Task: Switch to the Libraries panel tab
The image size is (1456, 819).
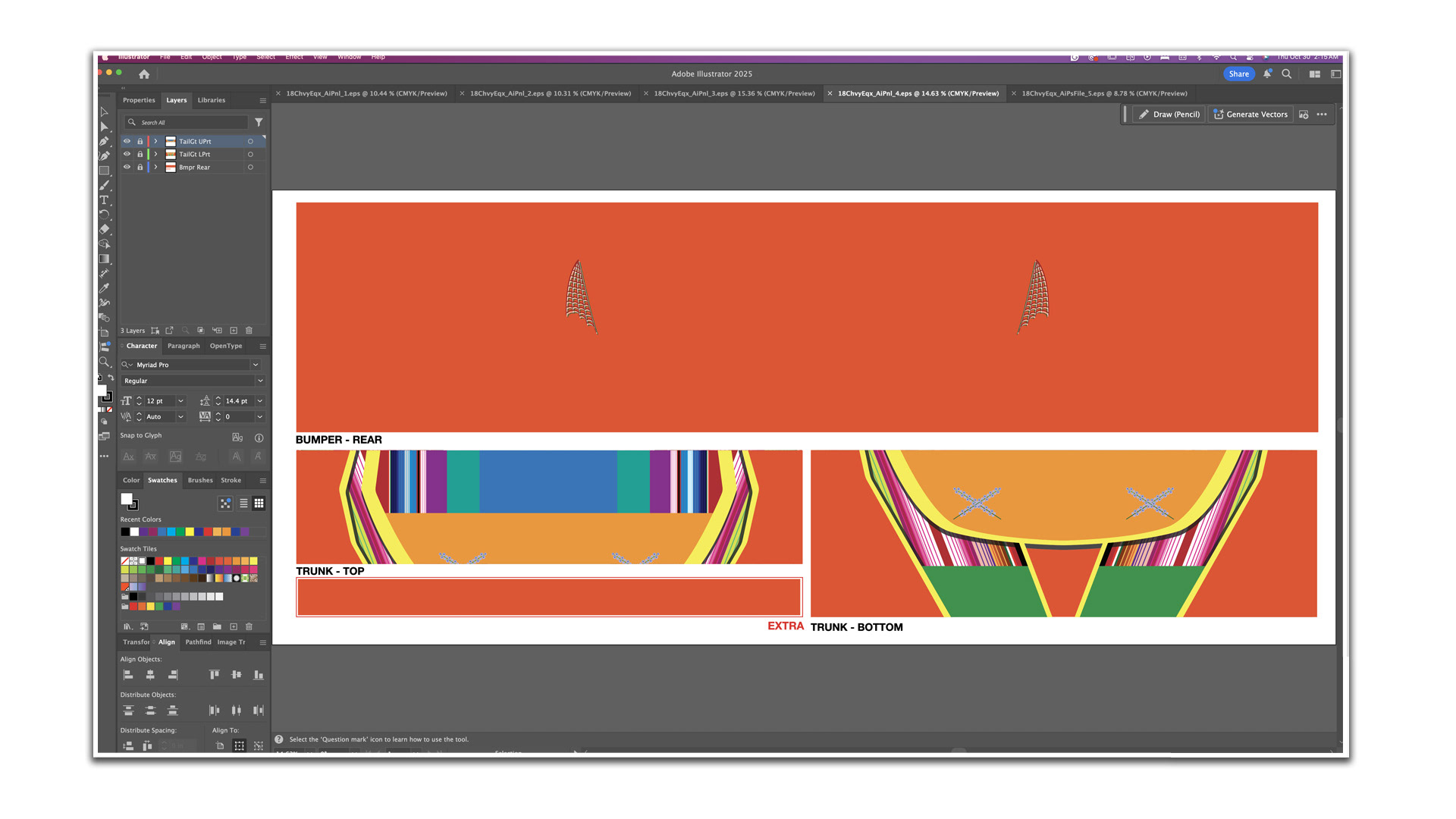Action: click(x=211, y=100)
